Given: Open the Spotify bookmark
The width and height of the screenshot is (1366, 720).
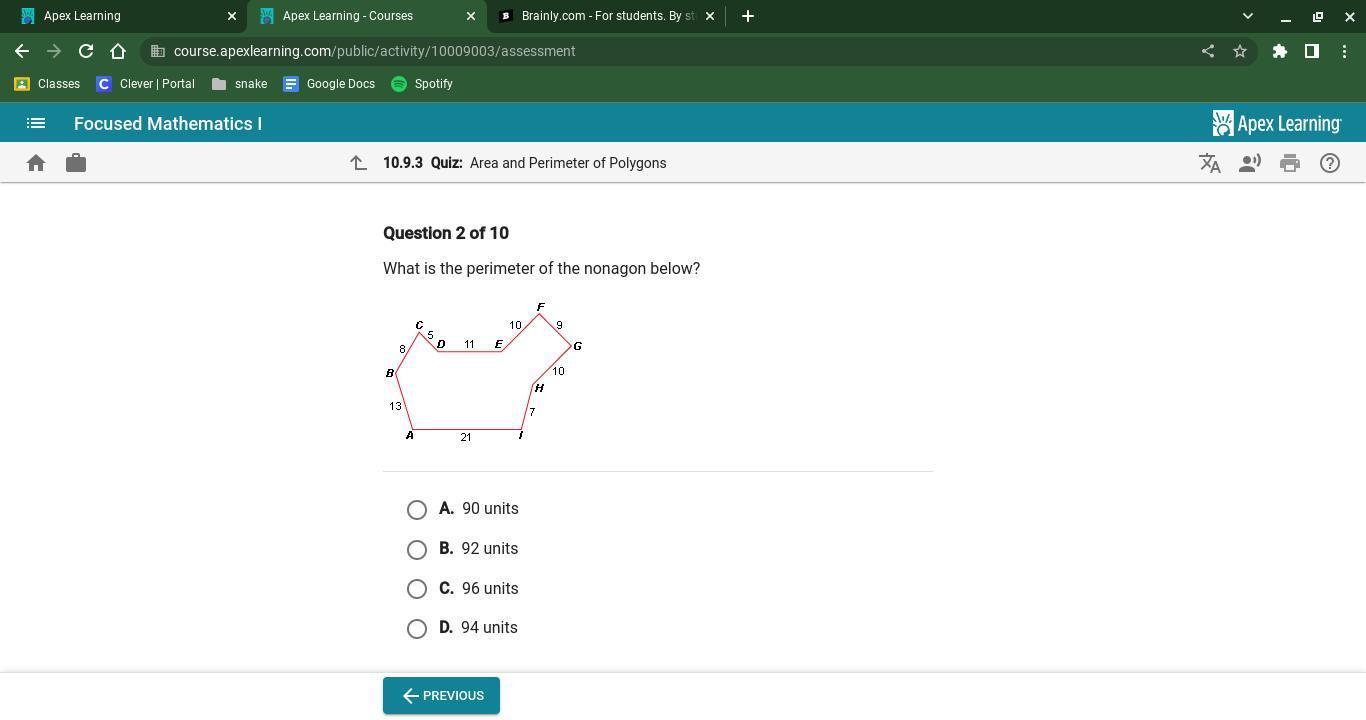Looking at the screenshot, I should click(422, 84).
